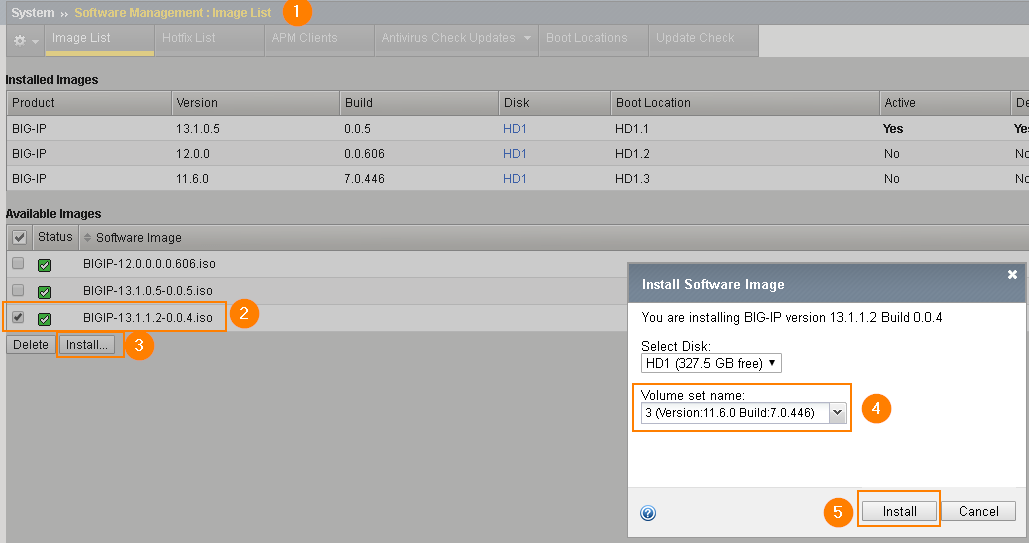Click boot location HD1.1 cell
The image size is (1029, 543).
[632, 129]
